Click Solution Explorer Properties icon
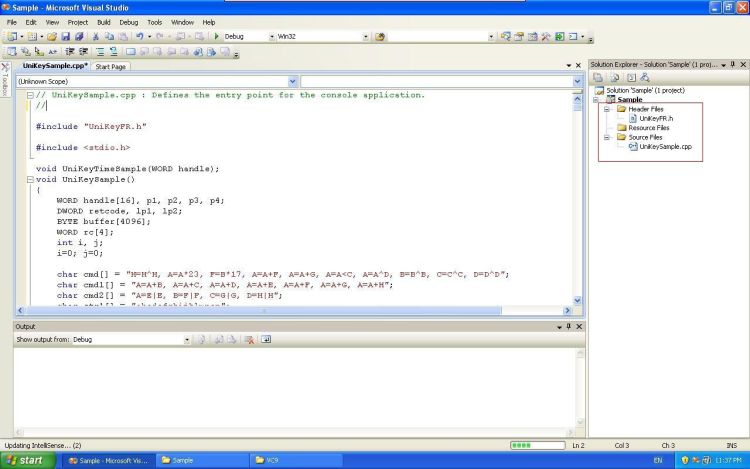This screenshot has height=469, width=750. tap(598, 77)
